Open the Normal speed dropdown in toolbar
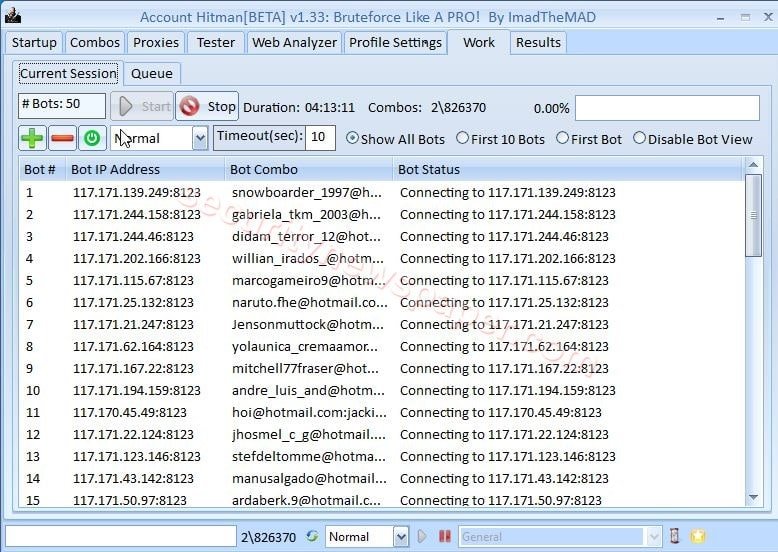The width and height of the screenshot is (778, 552). [200, 138]
